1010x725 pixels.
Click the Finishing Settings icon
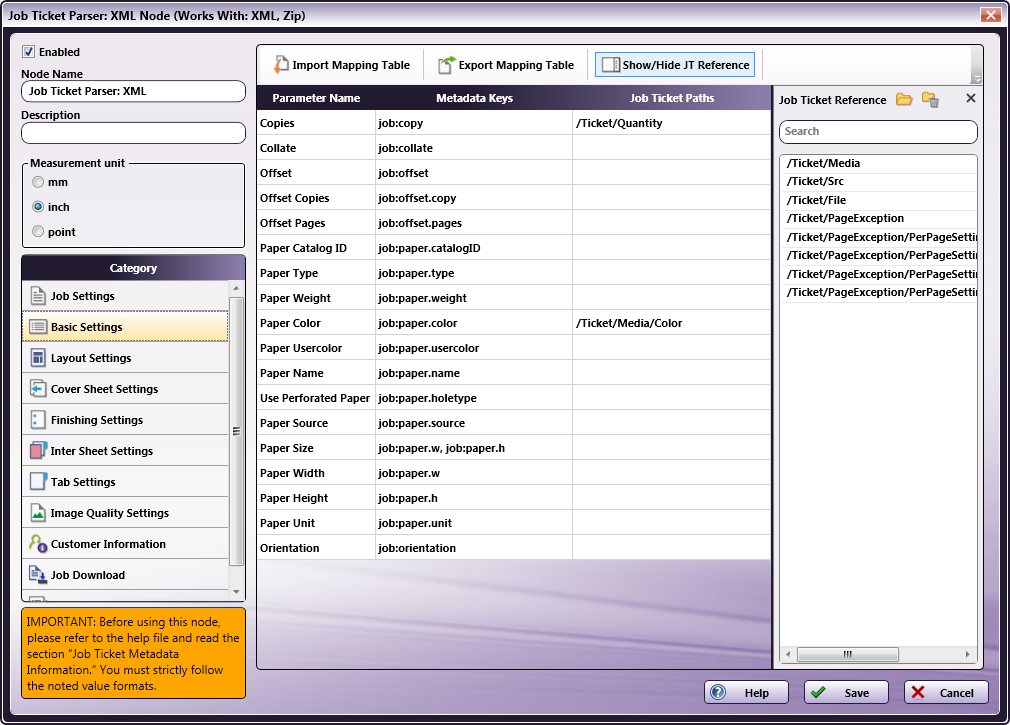(x=38, y=420)
